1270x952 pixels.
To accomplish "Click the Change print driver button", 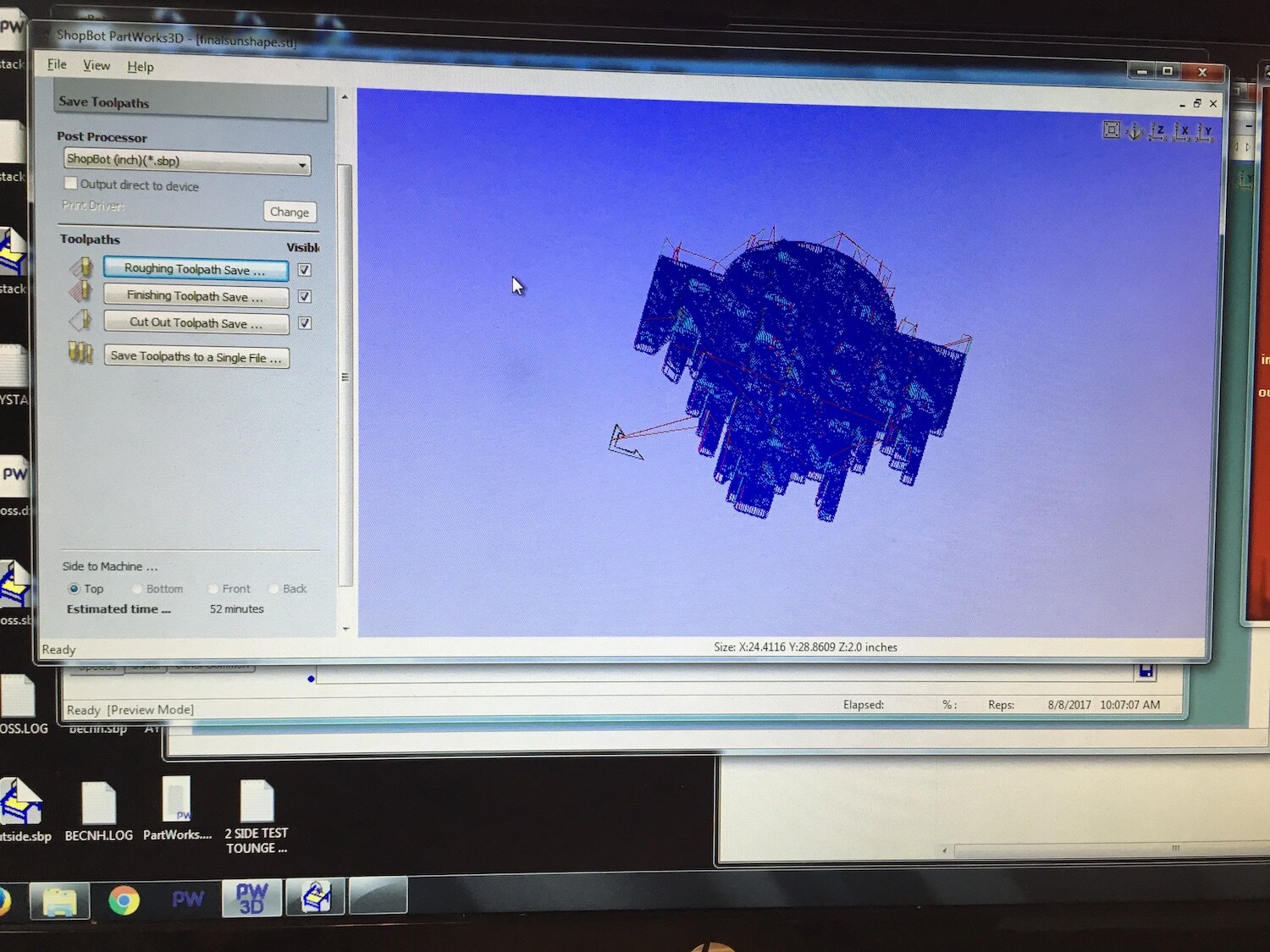I will point(290,212).
